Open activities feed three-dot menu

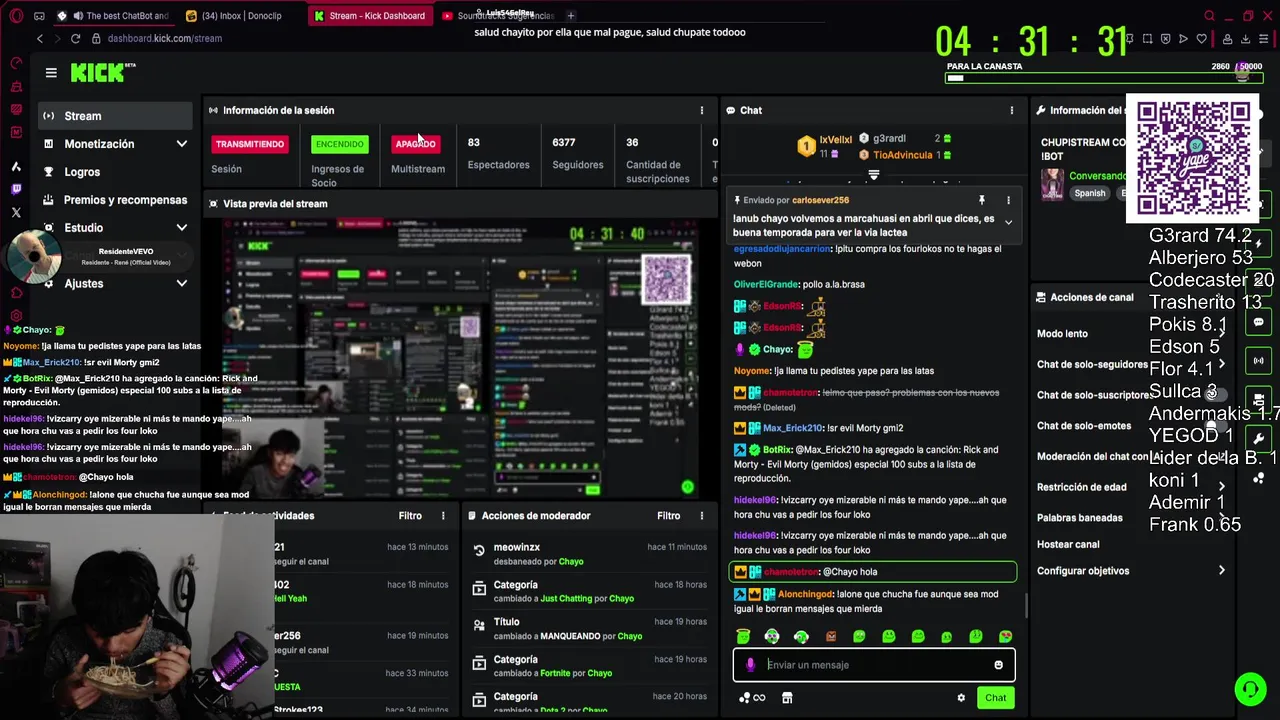[x=443, y=516]
